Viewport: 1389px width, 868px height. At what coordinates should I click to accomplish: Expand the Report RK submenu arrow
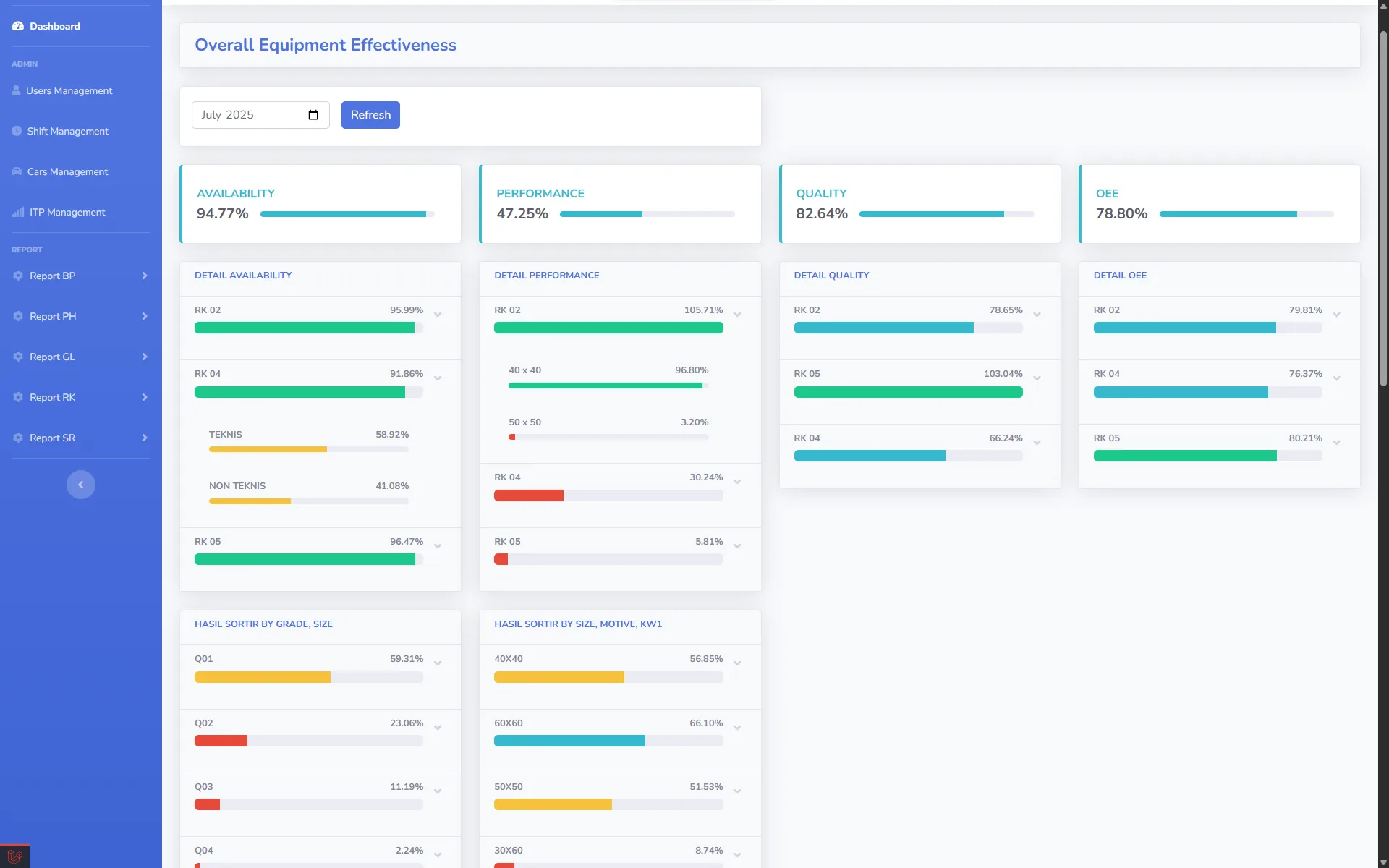tap(145, 397)
